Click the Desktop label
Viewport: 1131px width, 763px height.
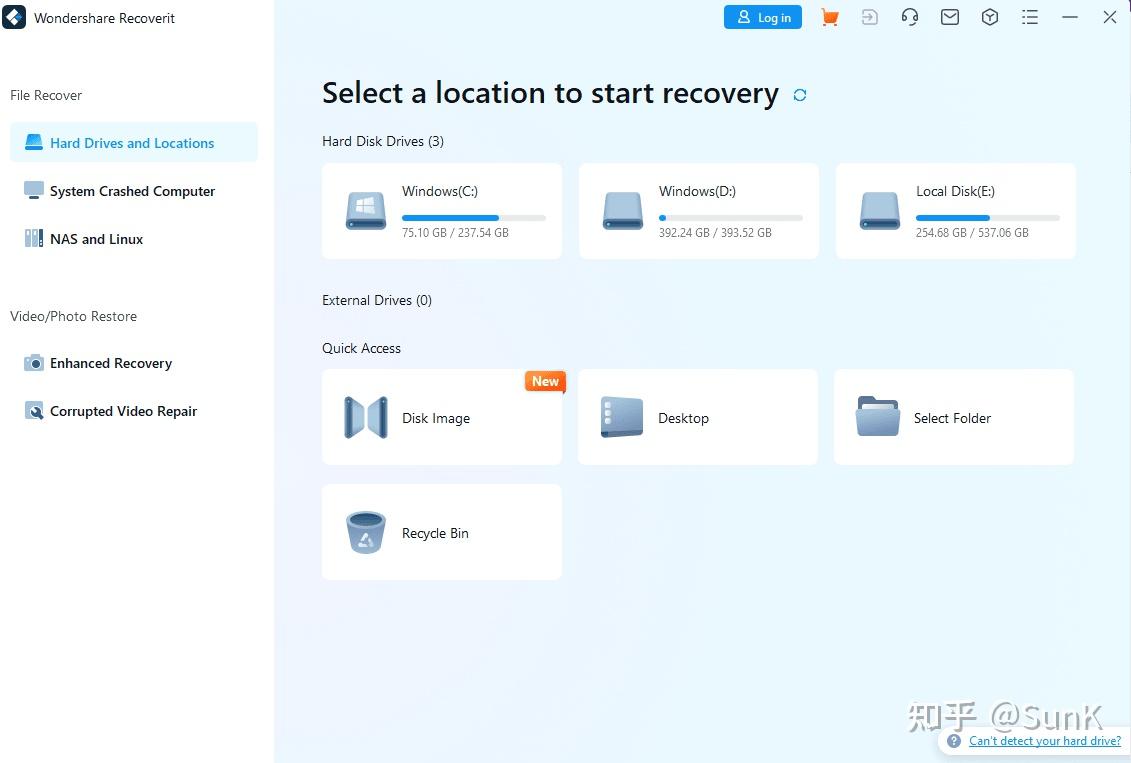(x=683, y=418)
